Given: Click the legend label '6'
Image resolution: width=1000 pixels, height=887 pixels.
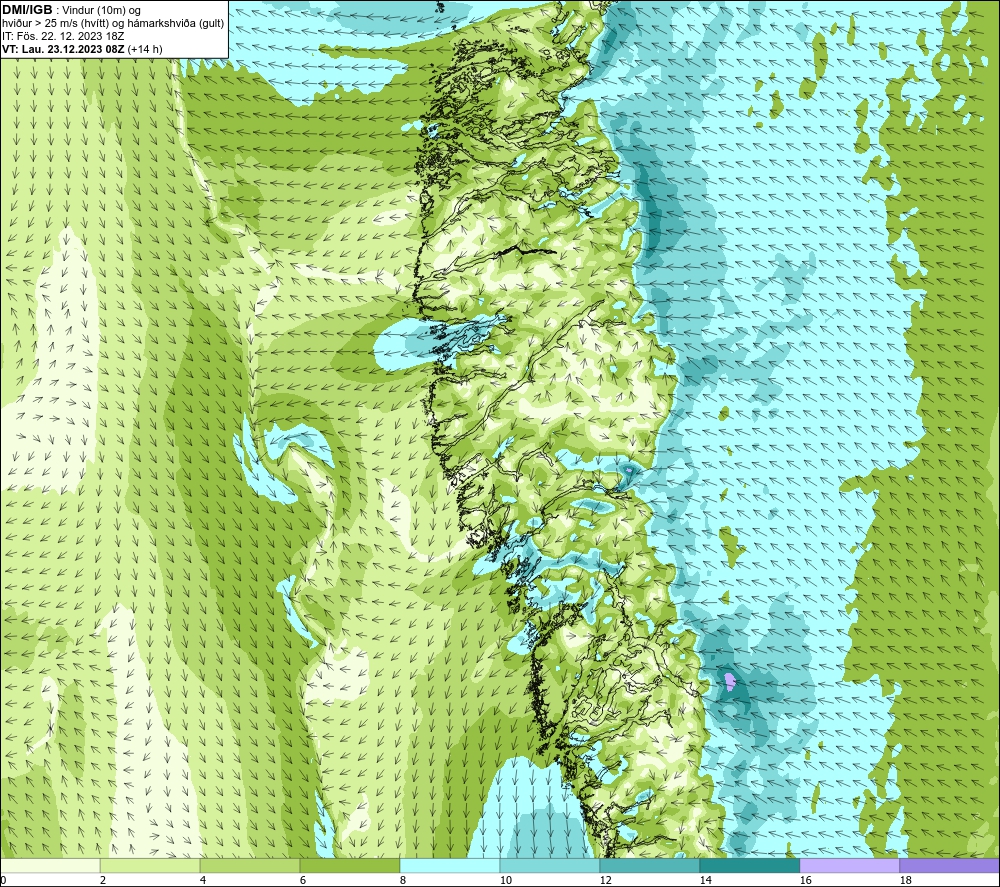Looking at the screenshot, I should point(302,881).
